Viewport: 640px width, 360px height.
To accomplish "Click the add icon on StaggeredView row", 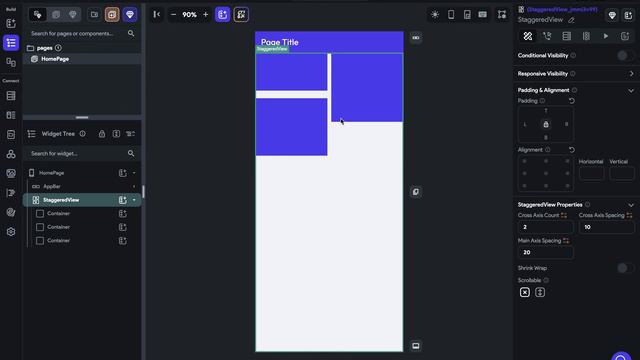I will pos(122,200).
